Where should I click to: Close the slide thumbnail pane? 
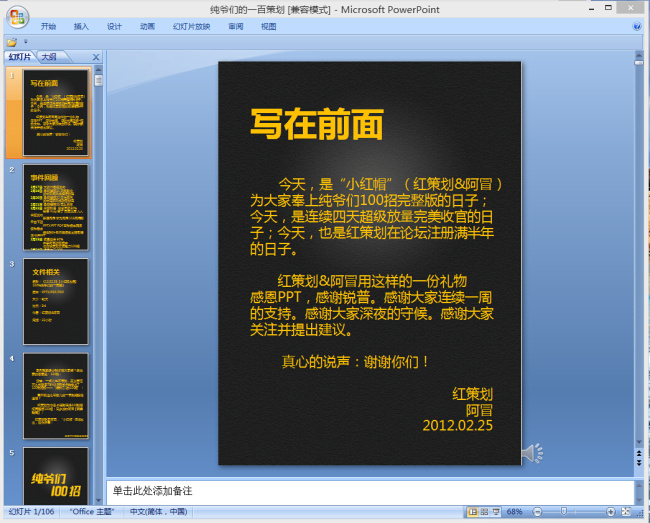click(96, 57)
